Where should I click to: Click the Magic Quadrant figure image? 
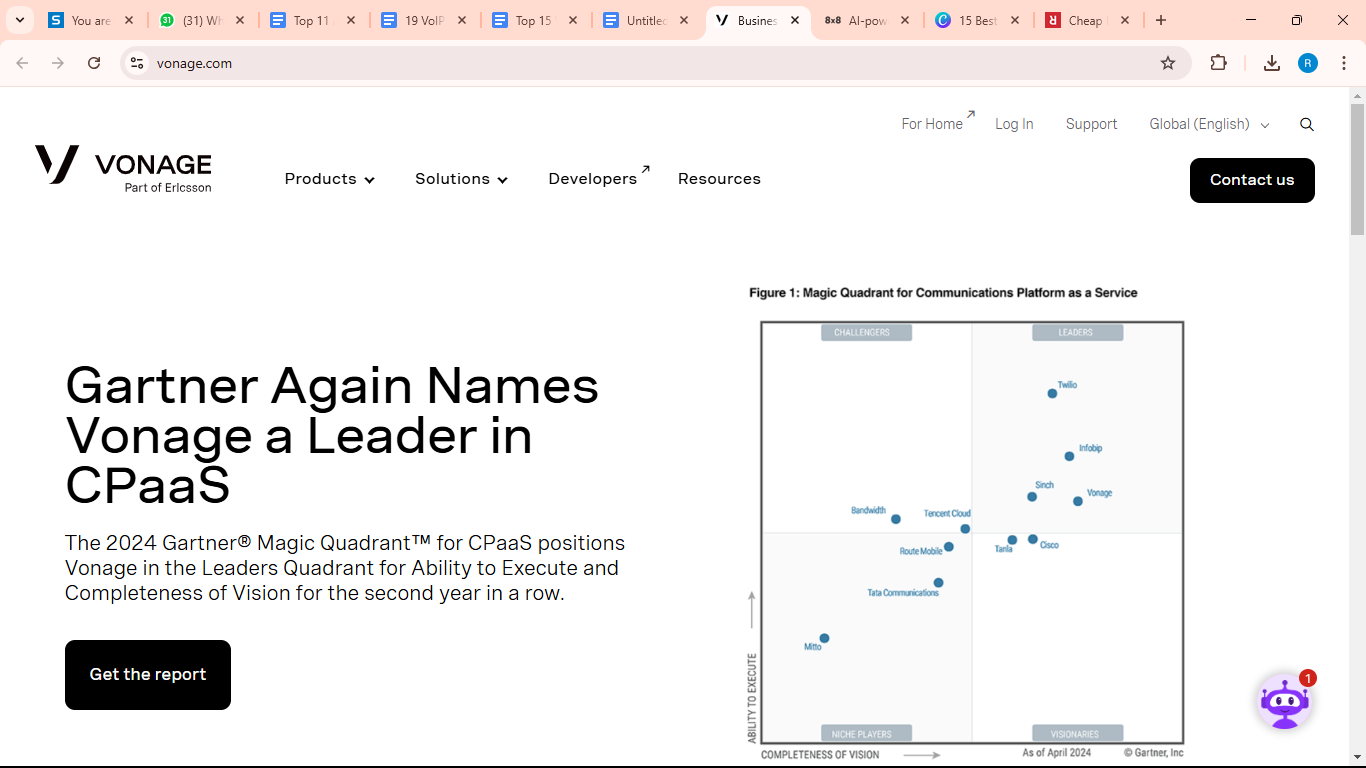pos(966,524)
